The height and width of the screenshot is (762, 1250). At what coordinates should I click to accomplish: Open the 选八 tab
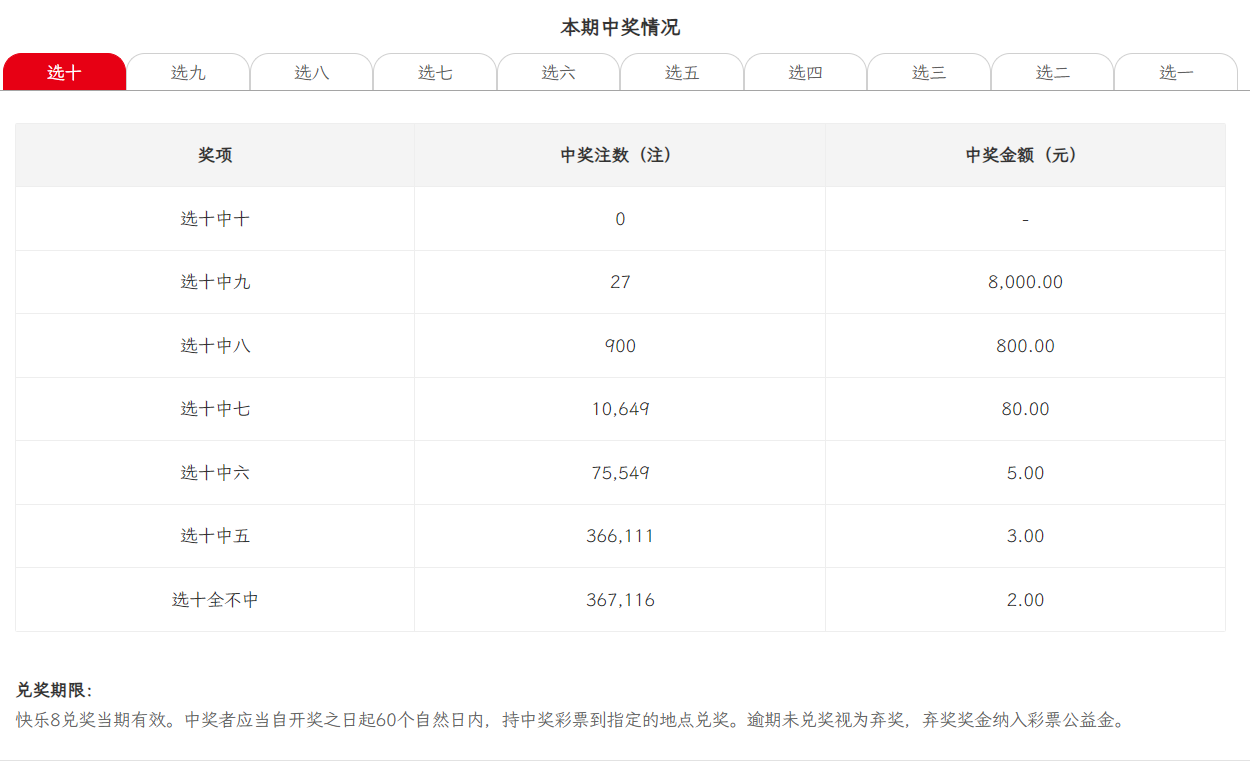tap(311, 72)
